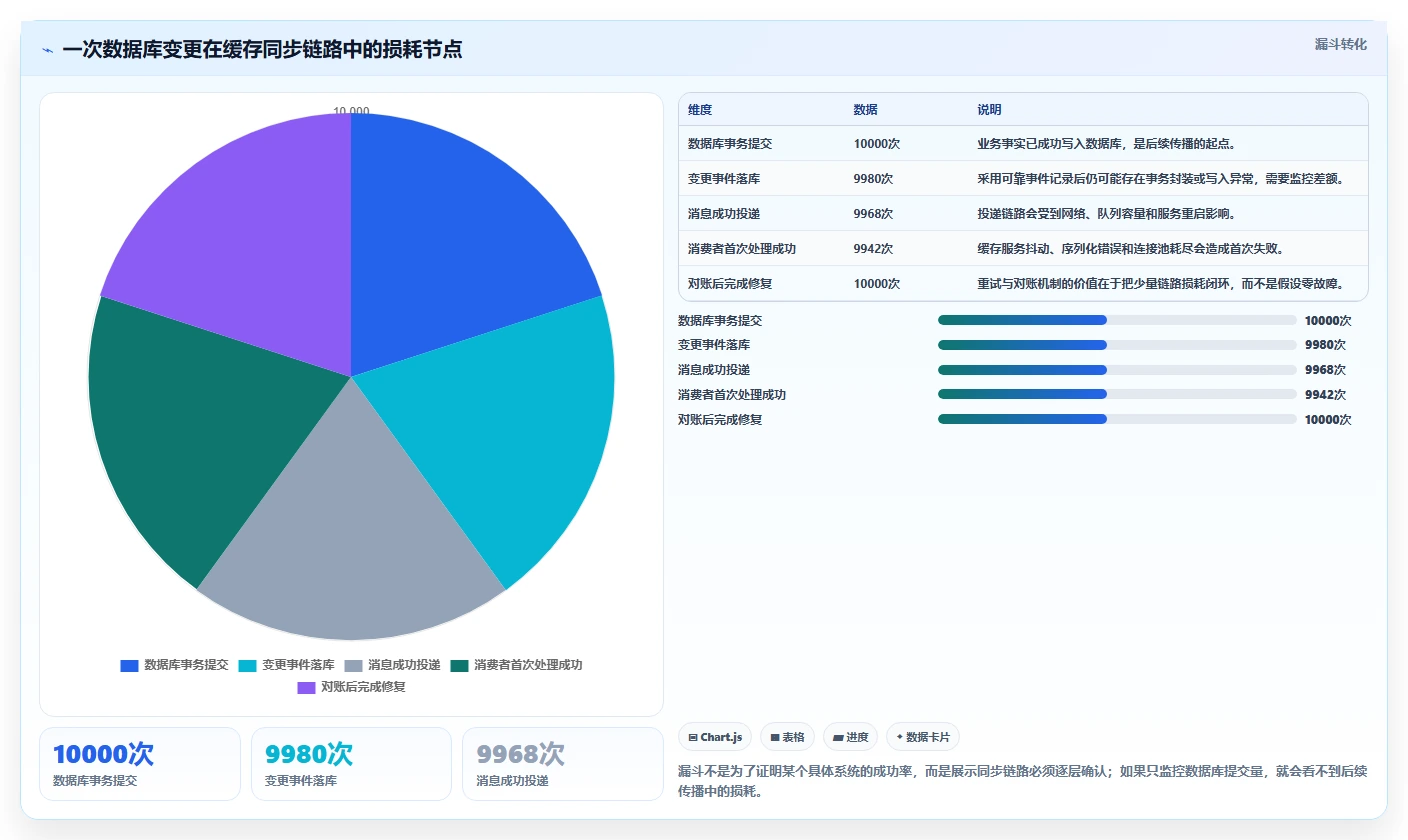This screenshot has width=1408, height=840.
Task: Click progress bar for 对账后完成修复
Action: (x=1117, y=419)
